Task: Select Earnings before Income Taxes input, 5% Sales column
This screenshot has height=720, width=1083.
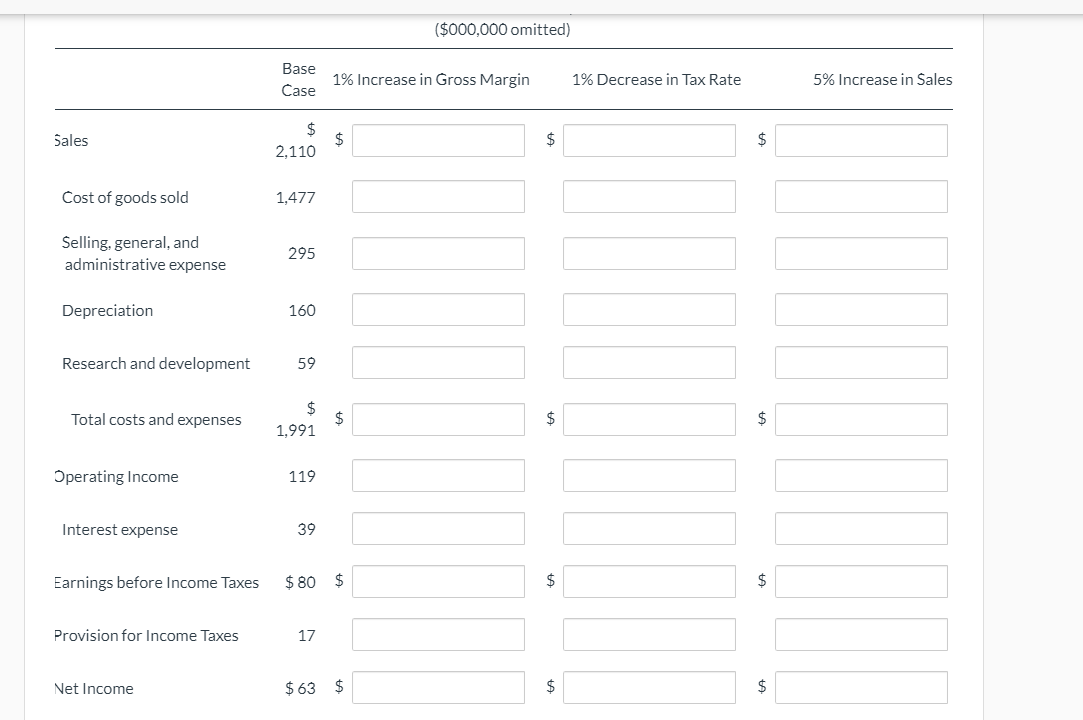Action: [861, 582]
